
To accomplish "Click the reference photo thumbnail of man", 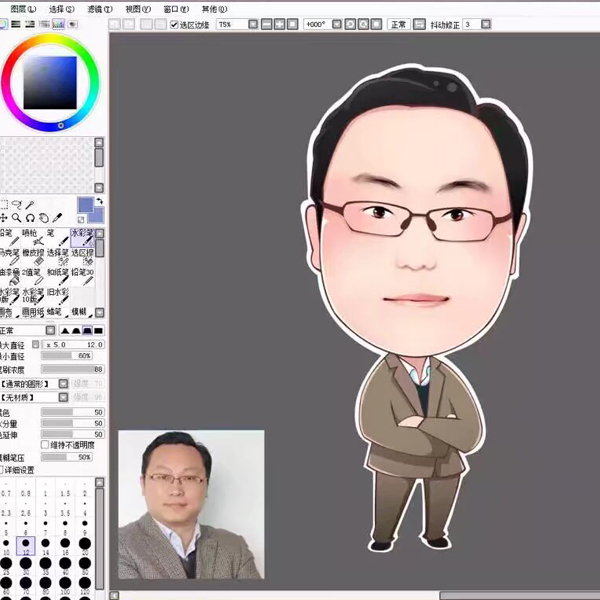I will click(191, 504).
